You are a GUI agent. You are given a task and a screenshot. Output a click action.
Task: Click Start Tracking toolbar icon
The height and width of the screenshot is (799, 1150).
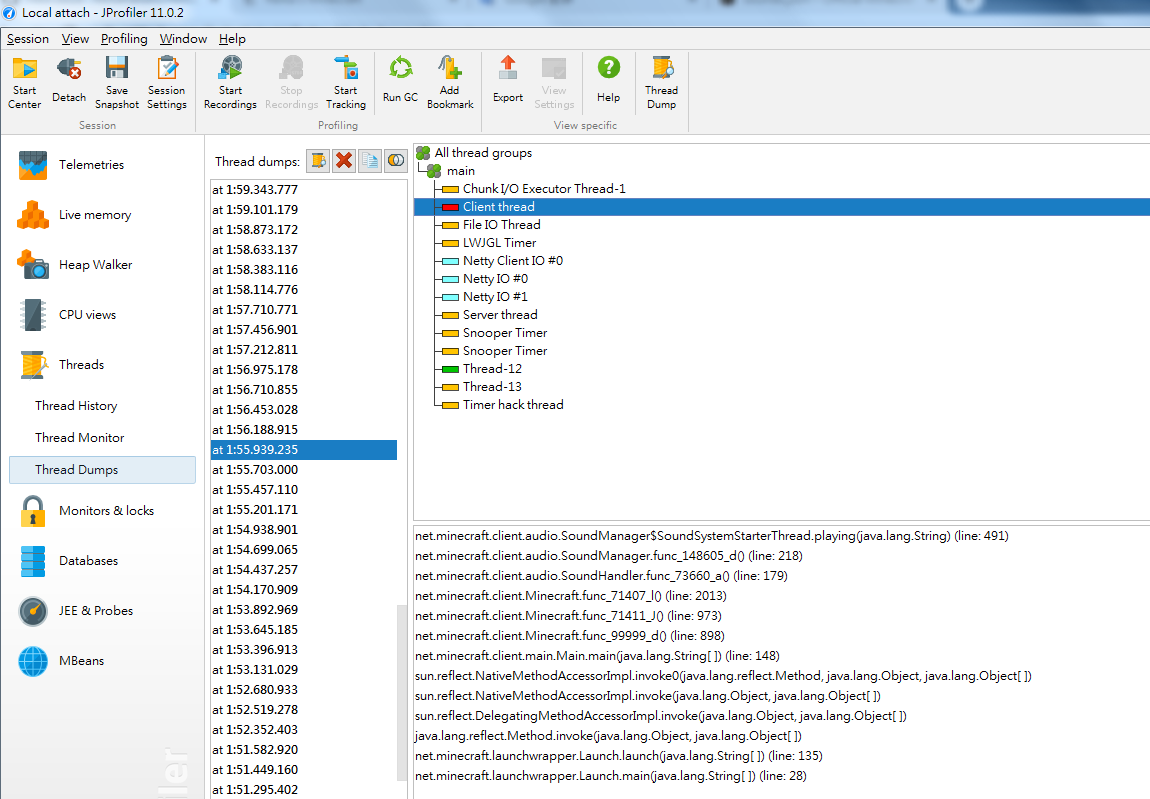point(345,82)
